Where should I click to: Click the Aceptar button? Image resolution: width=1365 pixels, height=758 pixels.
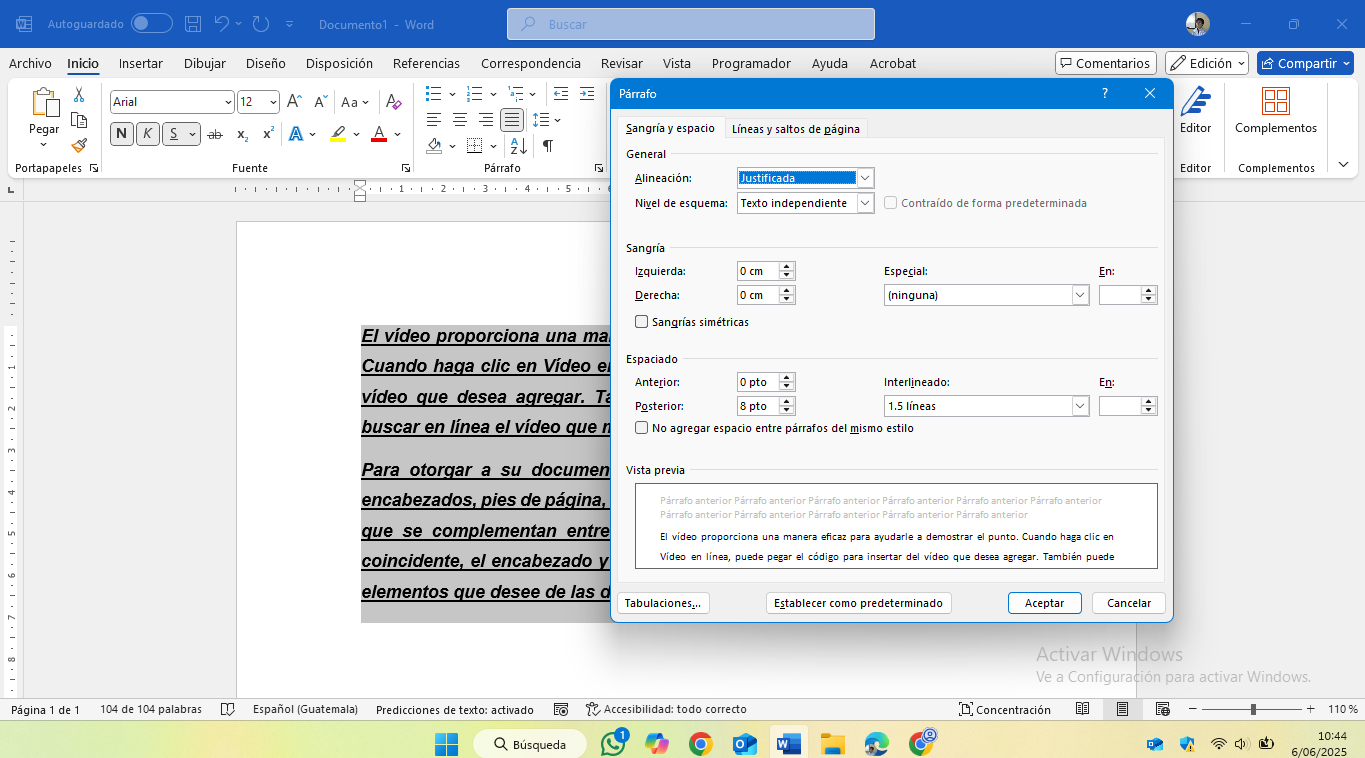(x=1044, y=603)
